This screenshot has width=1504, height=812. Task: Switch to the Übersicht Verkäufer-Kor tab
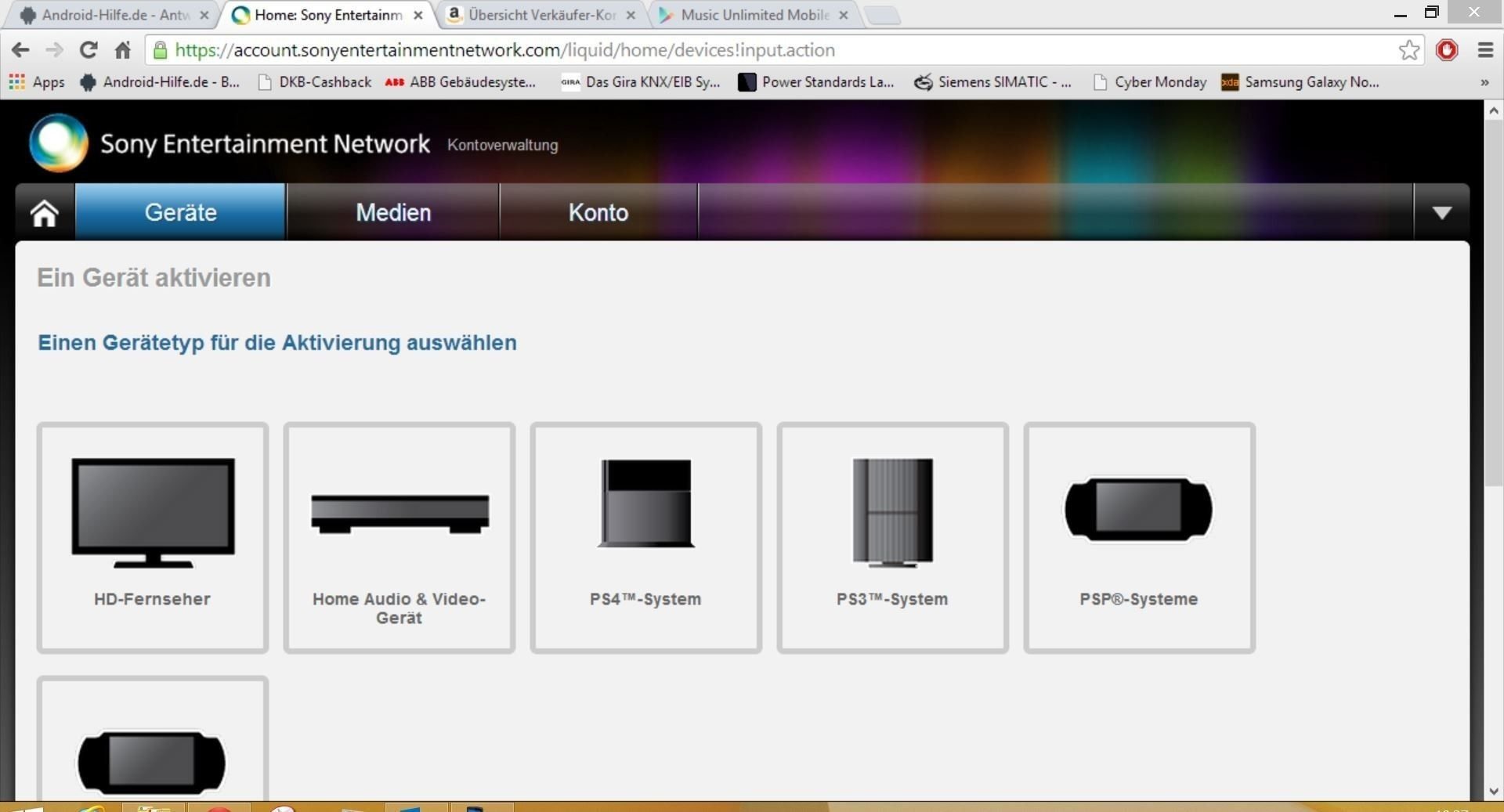542,15
